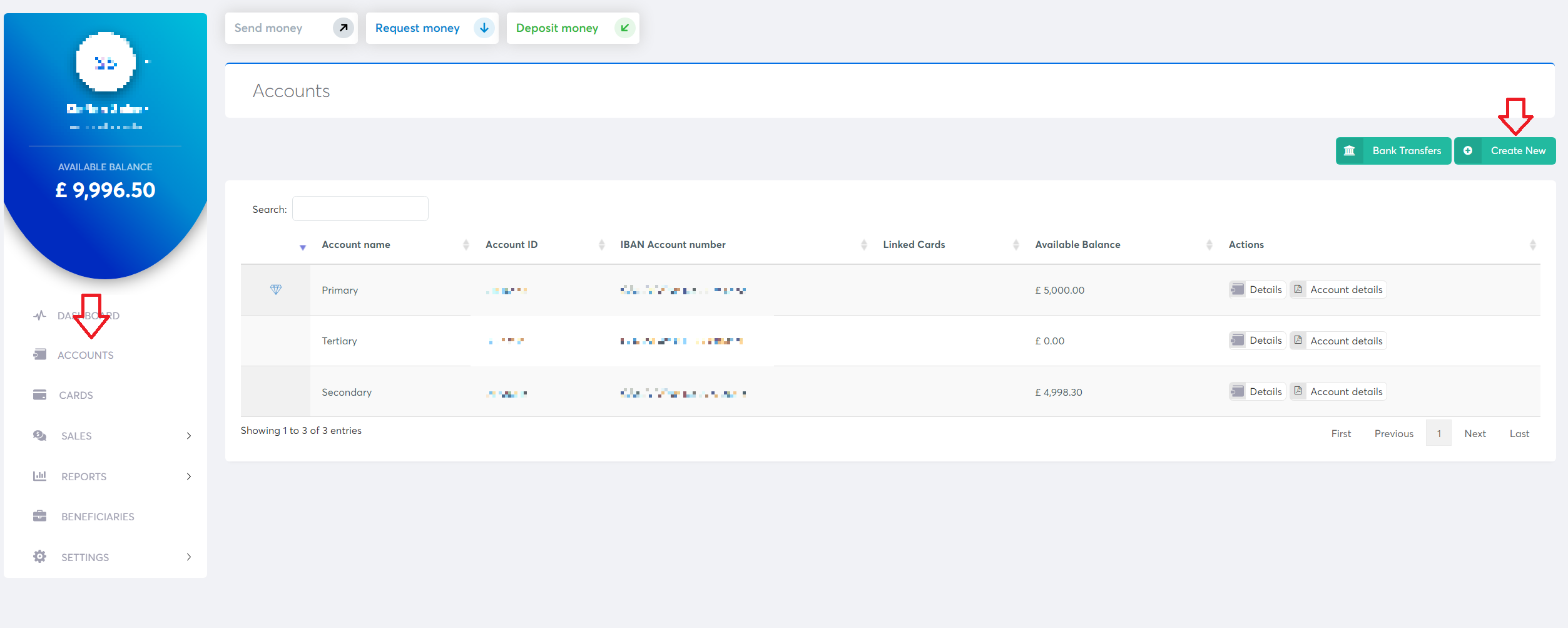Screen dimensions: 1568x628
Task: Expand the Settings menu chevron
Action: 189,557
